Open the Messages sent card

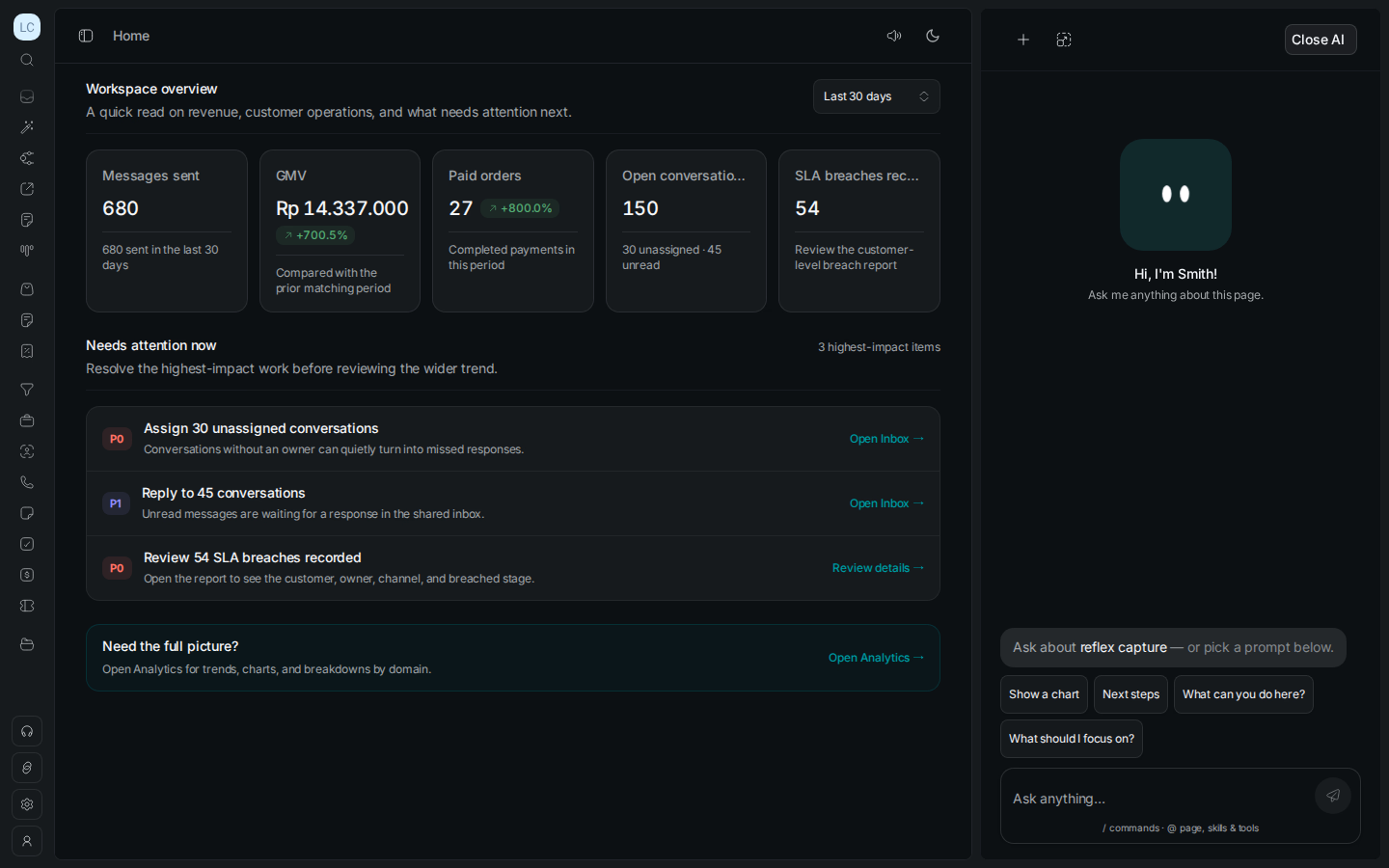(167, 231)
